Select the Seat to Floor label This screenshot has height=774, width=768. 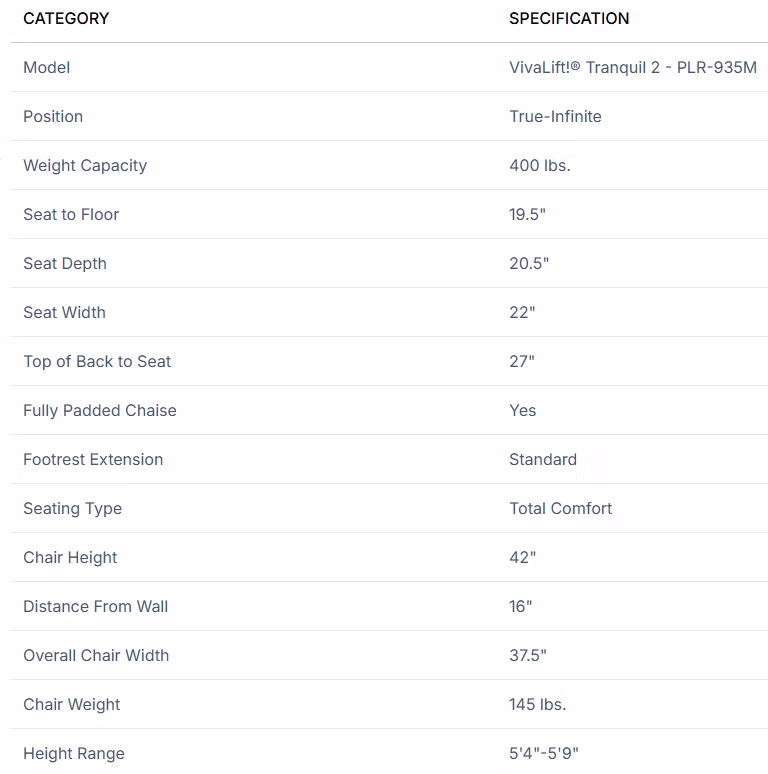click(71, 214)
